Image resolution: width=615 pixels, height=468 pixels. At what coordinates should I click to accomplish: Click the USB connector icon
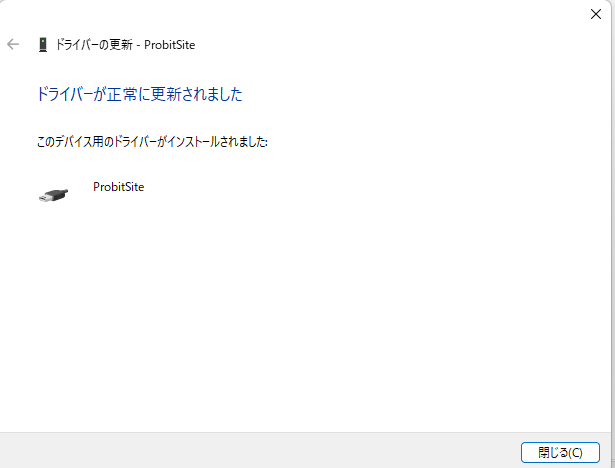point(53,195)
